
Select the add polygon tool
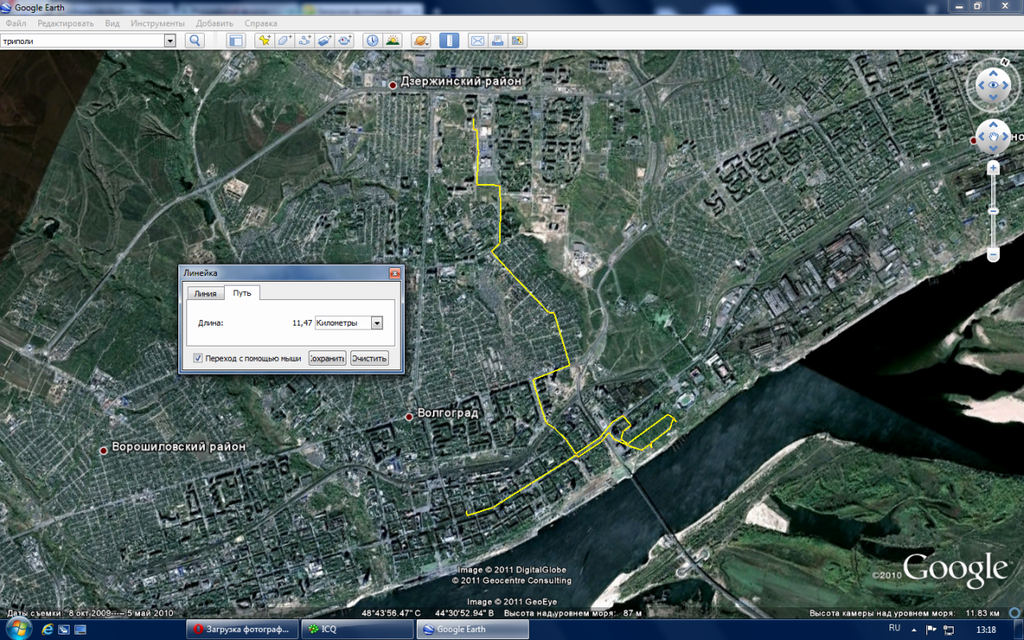[x=284, y=40]
